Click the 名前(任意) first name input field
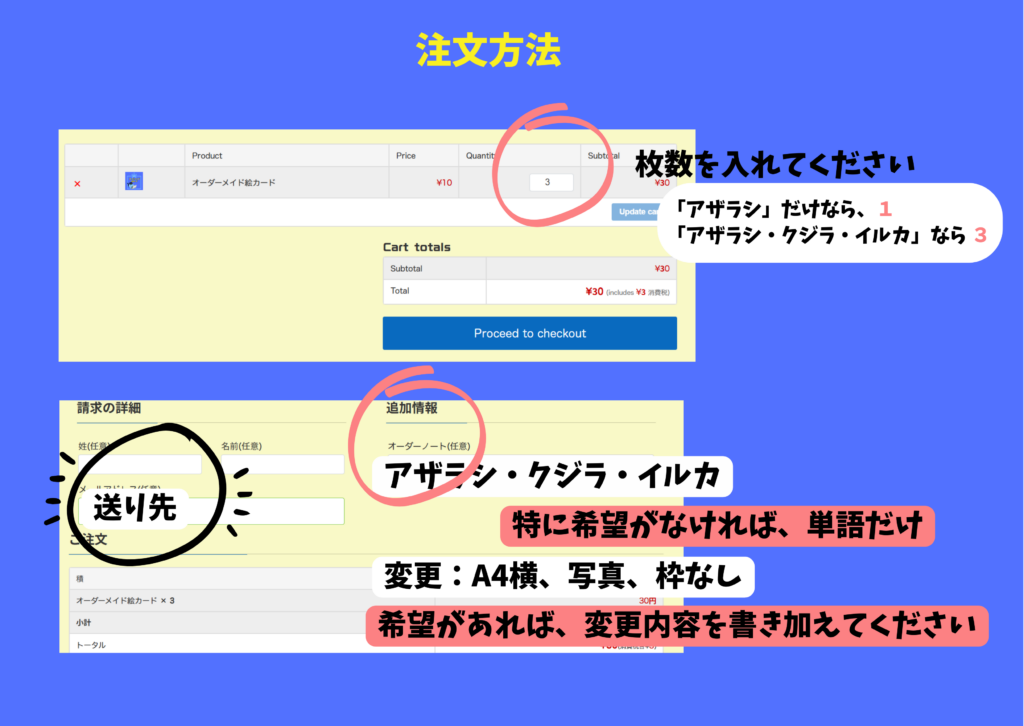The height and width of the screenshot is (726, 1024). point(283,464)
